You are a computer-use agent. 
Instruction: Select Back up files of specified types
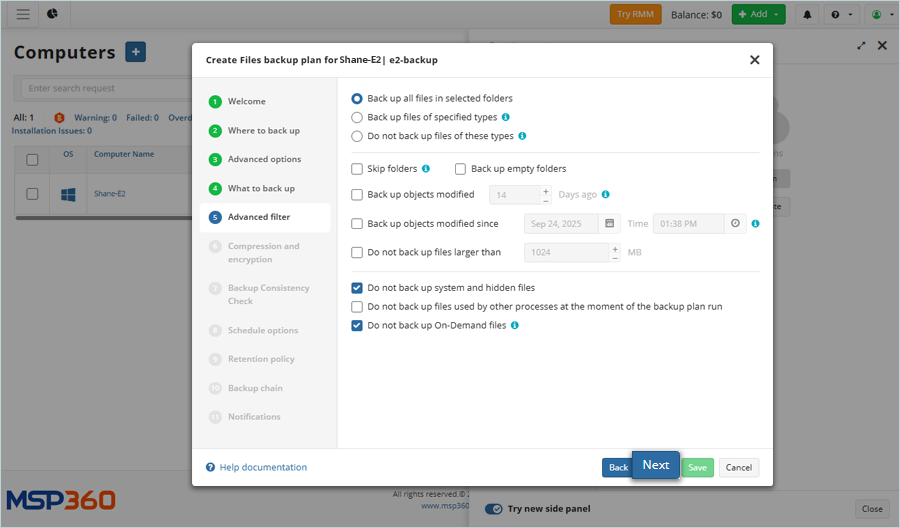(357, 117)
